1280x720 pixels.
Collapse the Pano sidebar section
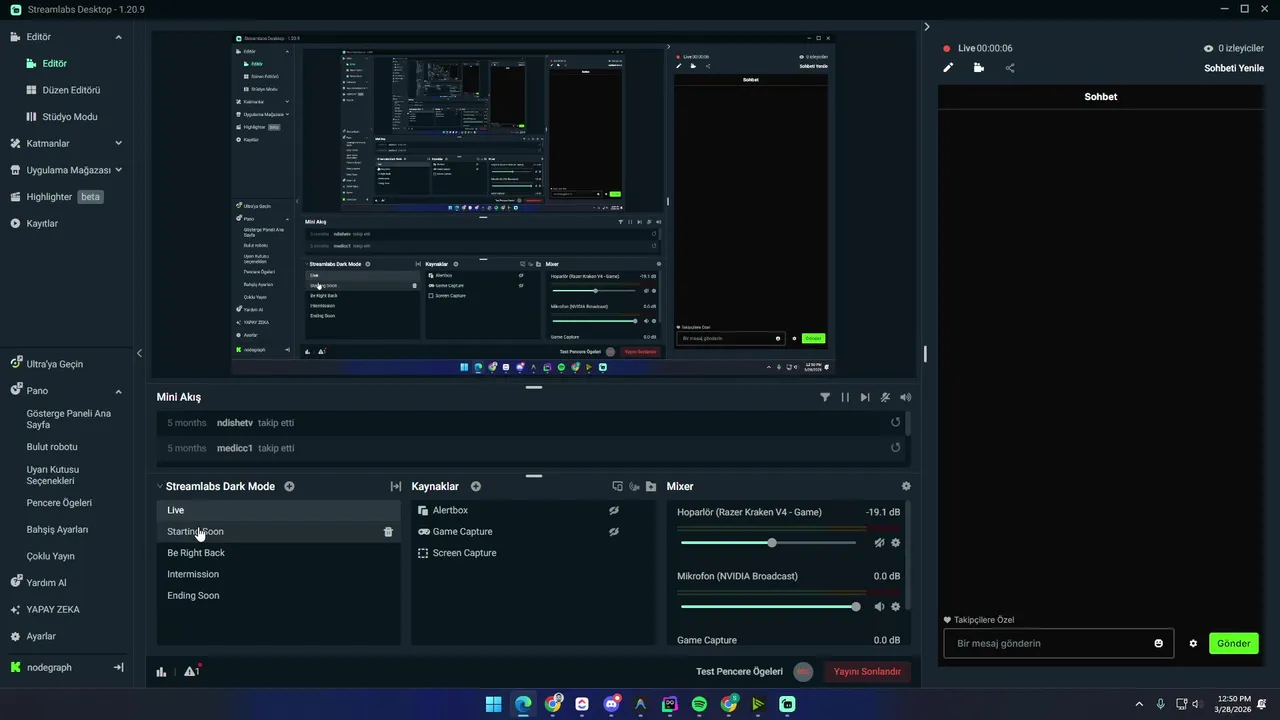click(x=118, y=391)
